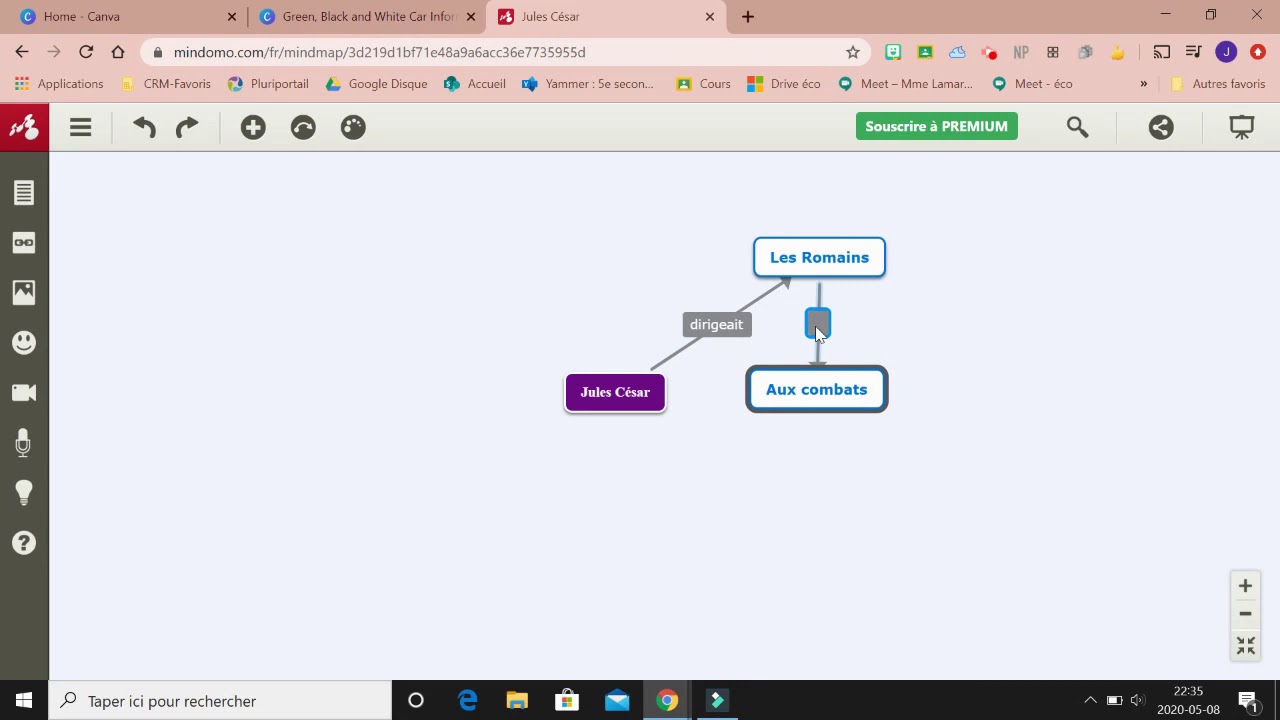1280x720 pixels.
Task: Zoom out the mind map
Action: (x=1245, y=614)
